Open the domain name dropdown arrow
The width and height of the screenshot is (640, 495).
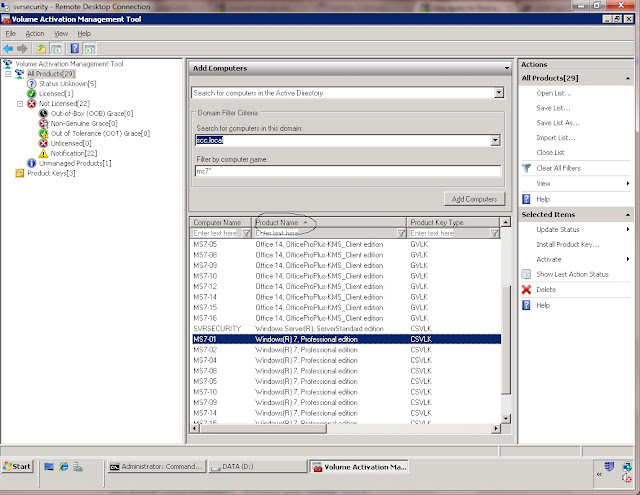pyautogui.click(x=495, y=140)
